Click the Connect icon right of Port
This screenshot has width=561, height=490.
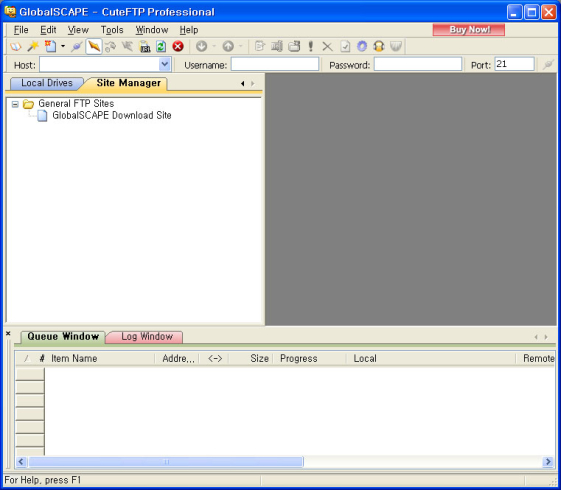pyautogui.click(x=548, y=65)
